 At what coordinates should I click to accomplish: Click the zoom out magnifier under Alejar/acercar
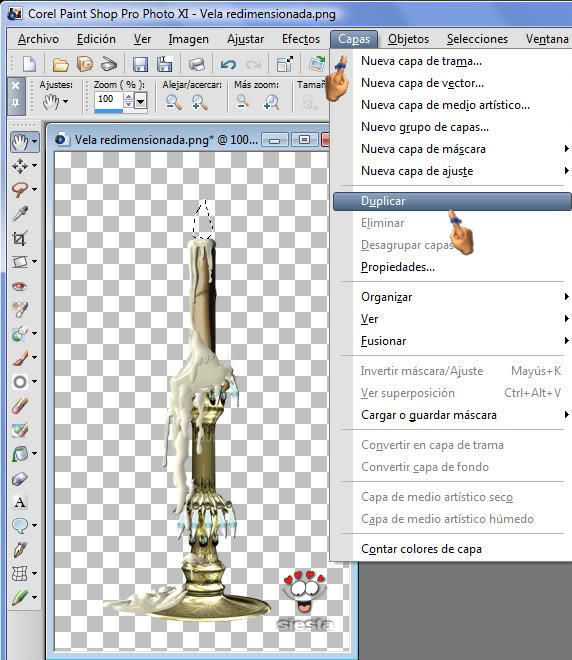(173, 102)
